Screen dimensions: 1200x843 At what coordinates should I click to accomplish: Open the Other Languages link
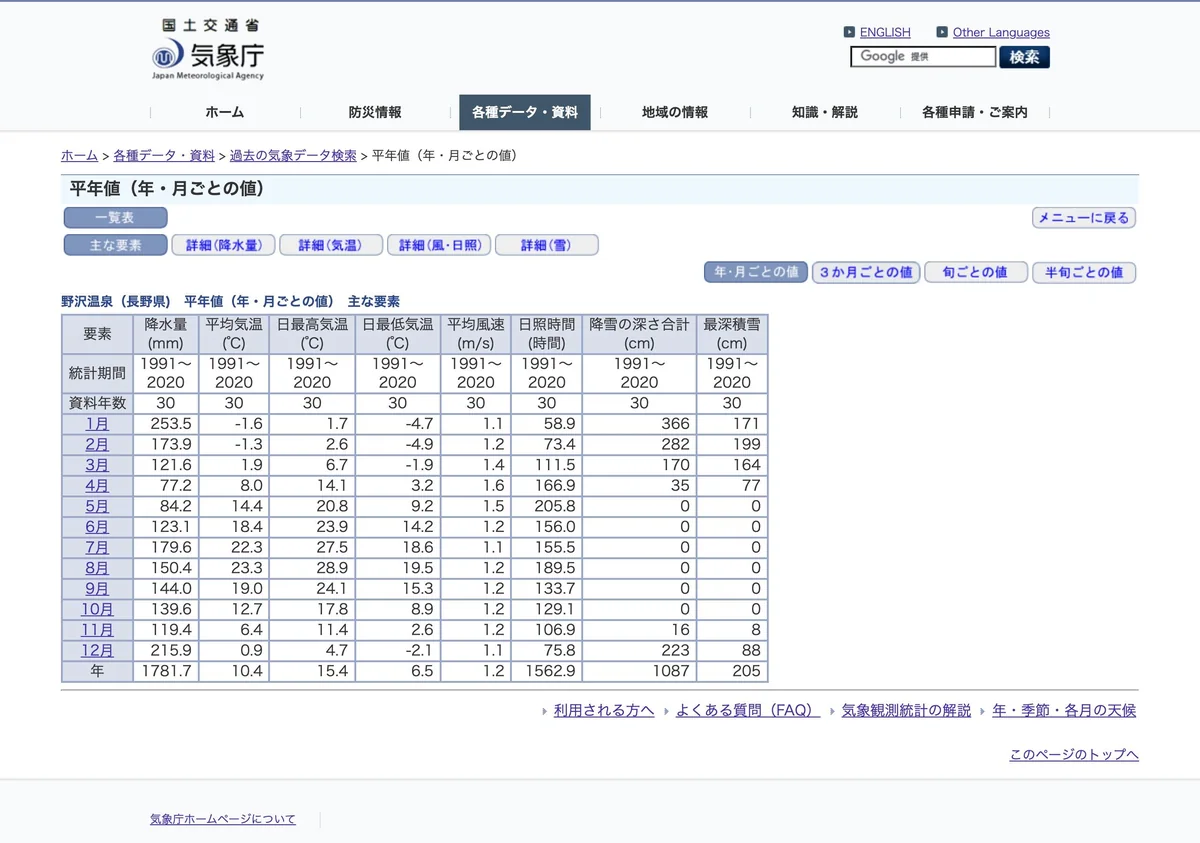tap(1001, 32)
